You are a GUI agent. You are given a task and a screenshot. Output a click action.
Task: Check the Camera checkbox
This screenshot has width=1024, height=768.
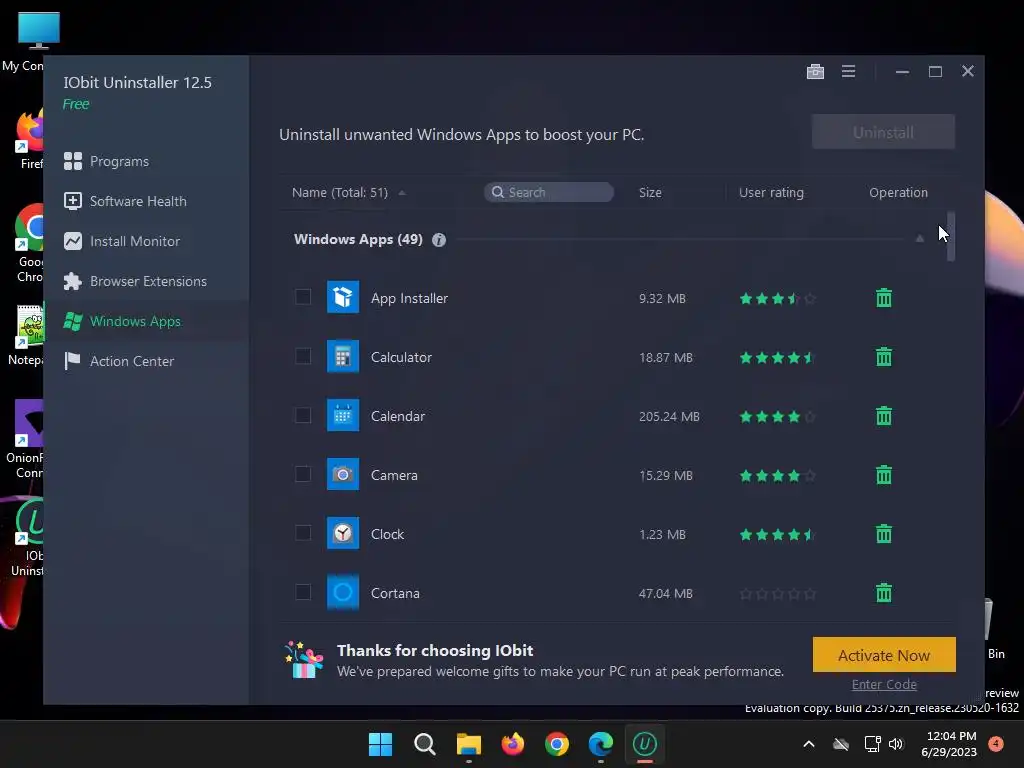pyautogui.click(x=303, y=473)
